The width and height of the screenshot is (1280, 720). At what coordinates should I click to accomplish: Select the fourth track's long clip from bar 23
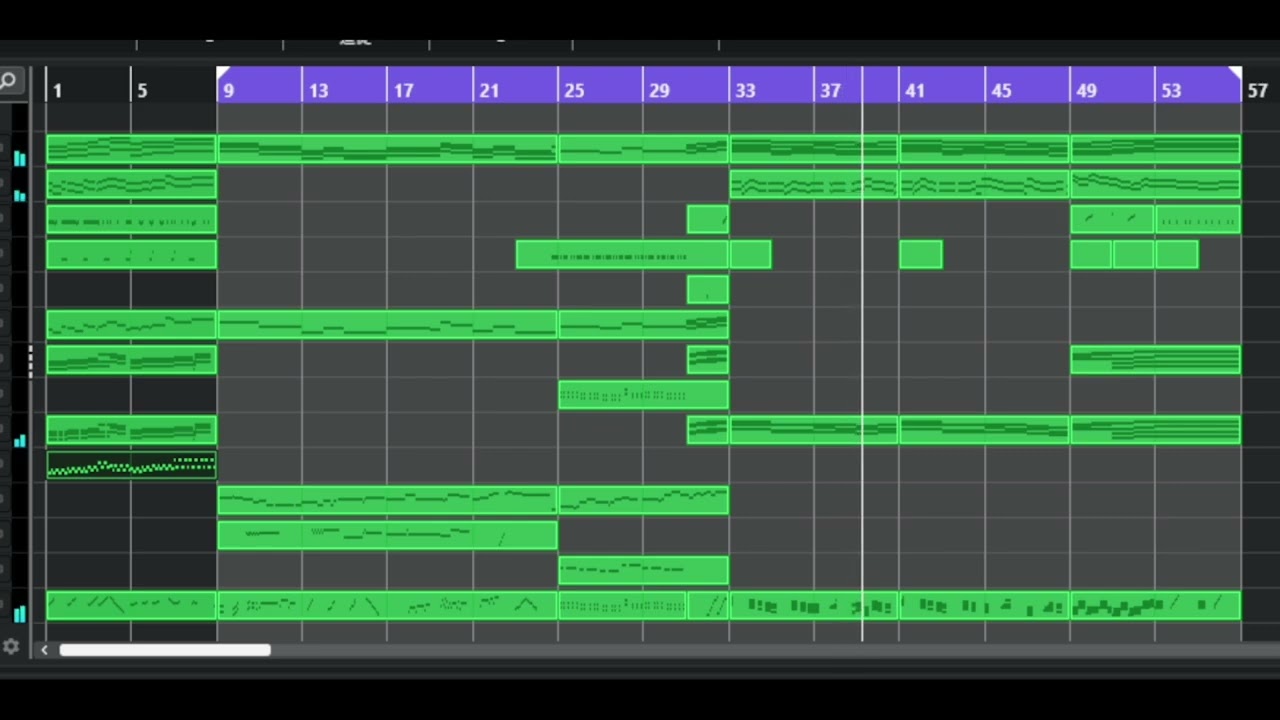[x=622, y=255]
